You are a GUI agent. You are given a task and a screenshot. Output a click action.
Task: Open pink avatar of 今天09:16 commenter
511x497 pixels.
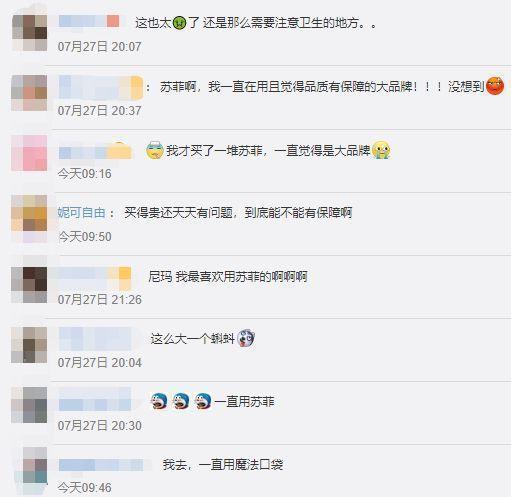(x=29, y=153)
